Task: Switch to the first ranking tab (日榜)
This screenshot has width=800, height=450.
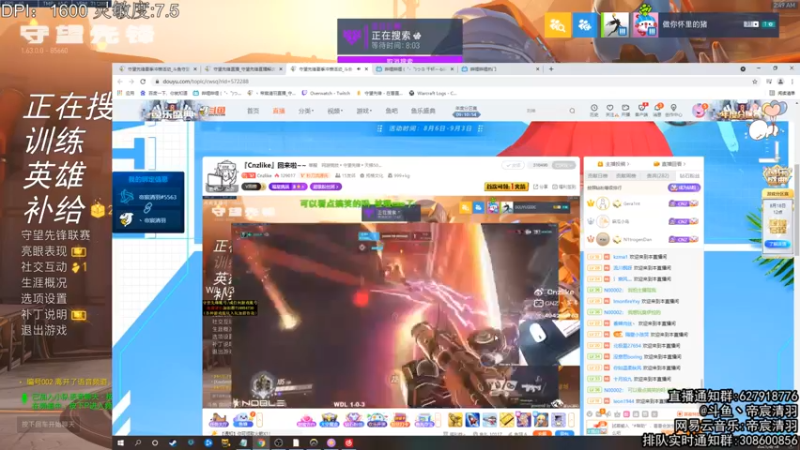Action: tap(597, 176)
